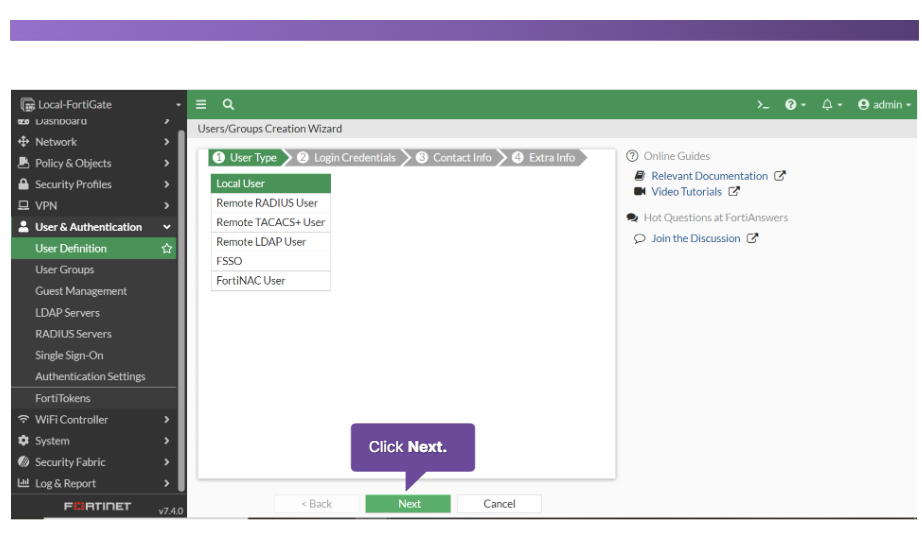Click the User & Authentication person icon
This screenshot has height=540, width=922.
tap(24, 226)
